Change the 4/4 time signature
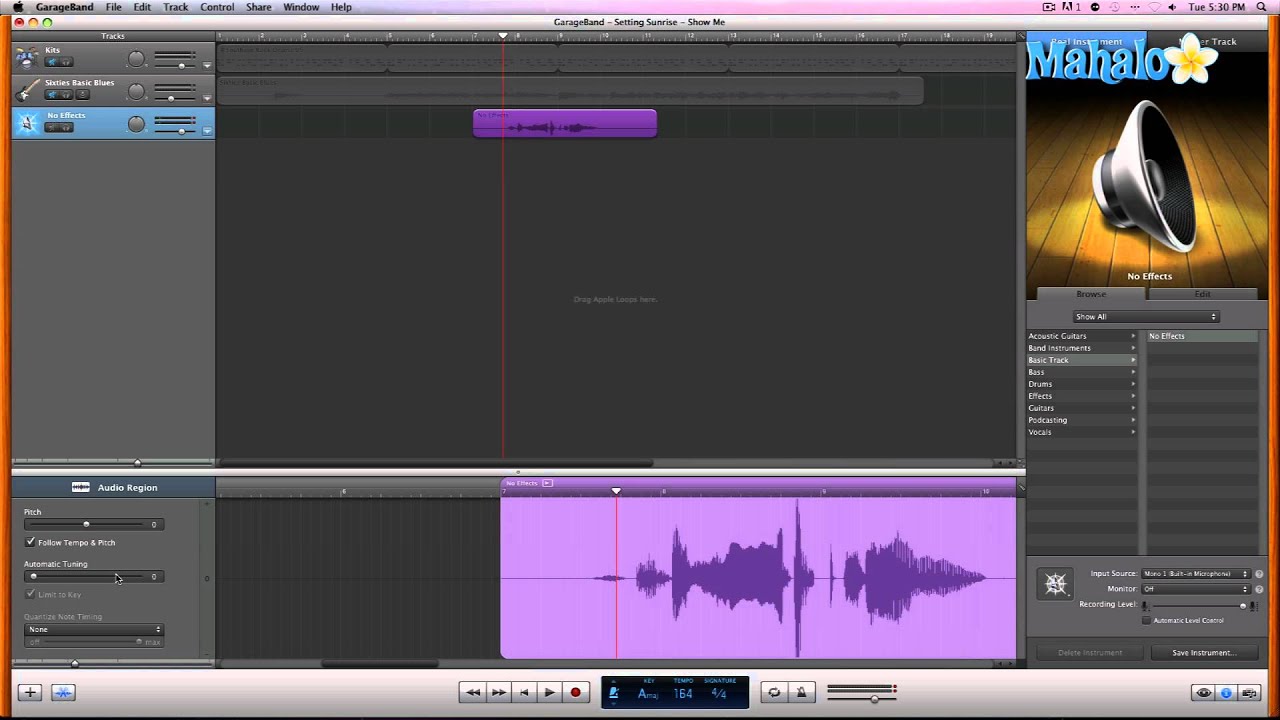Screen dimensions: 1280x720 coord(718,694)
